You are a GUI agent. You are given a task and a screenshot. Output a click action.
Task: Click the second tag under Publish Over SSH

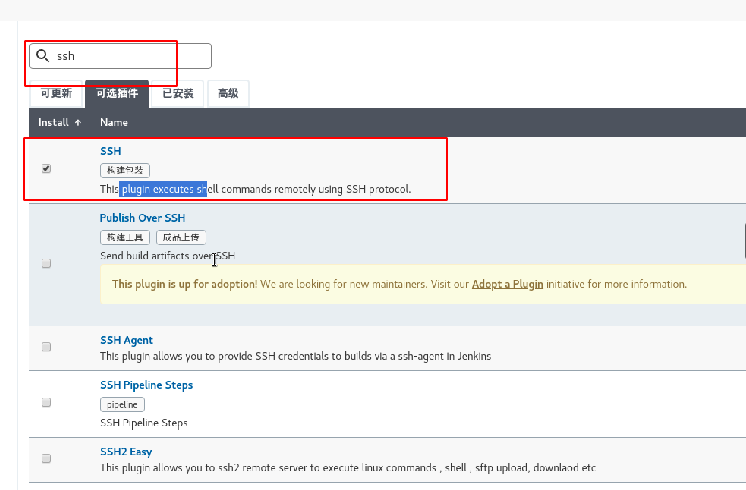(x=181, y=237)
